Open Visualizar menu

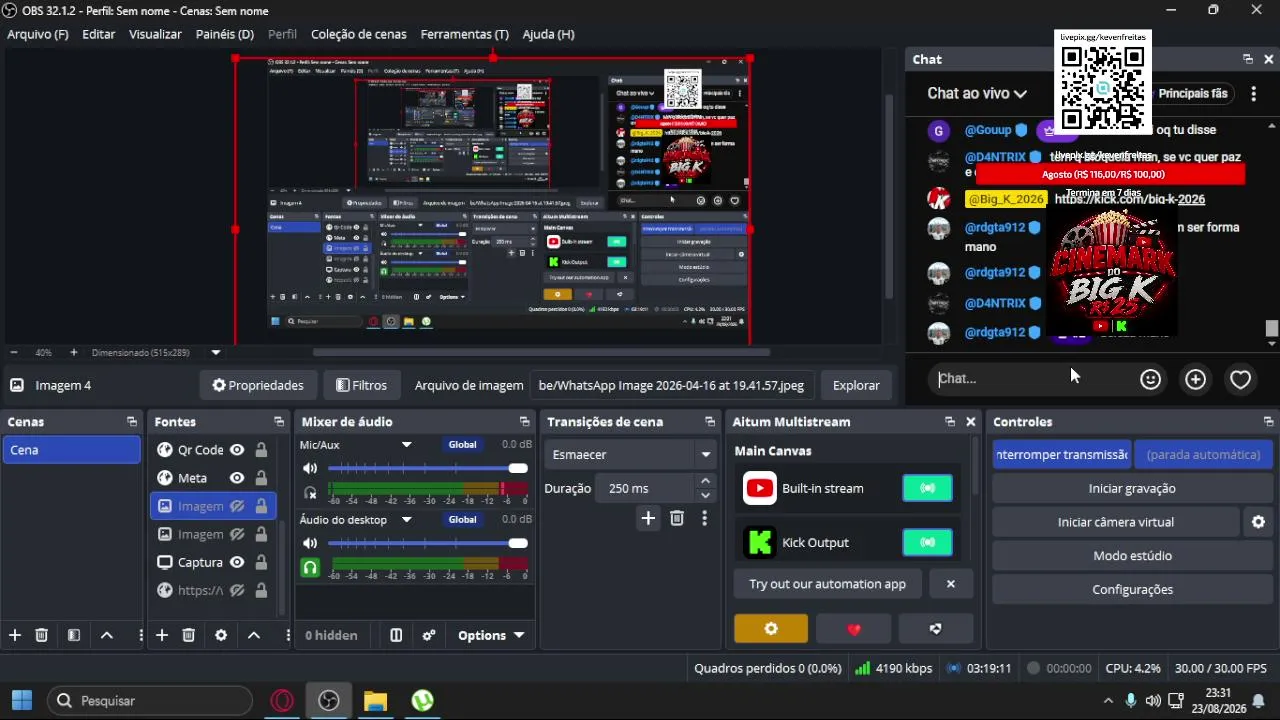click(x=155, y=34)
